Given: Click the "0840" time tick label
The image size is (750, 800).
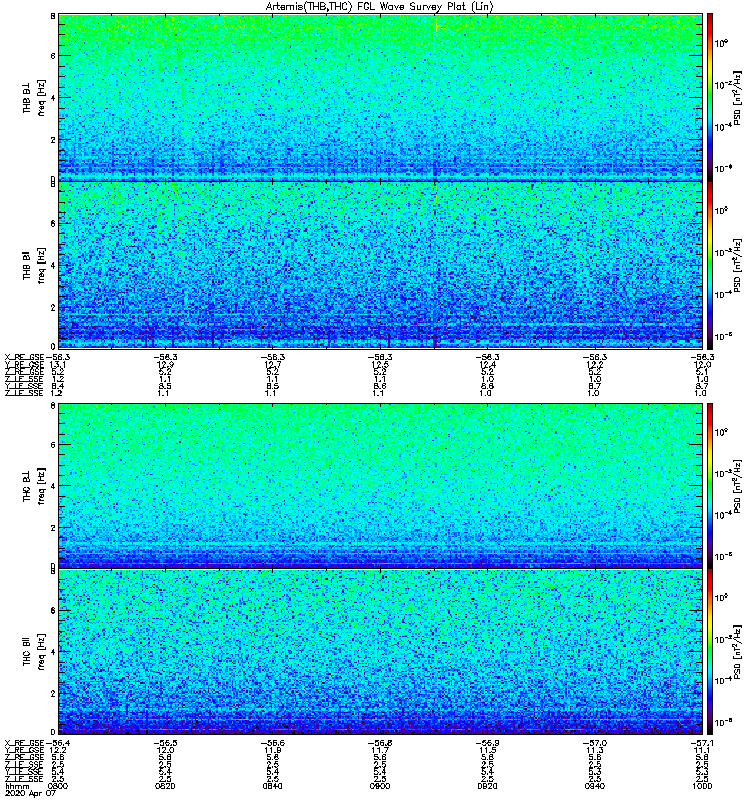Looking at the screenshot, I should [272, 786].
